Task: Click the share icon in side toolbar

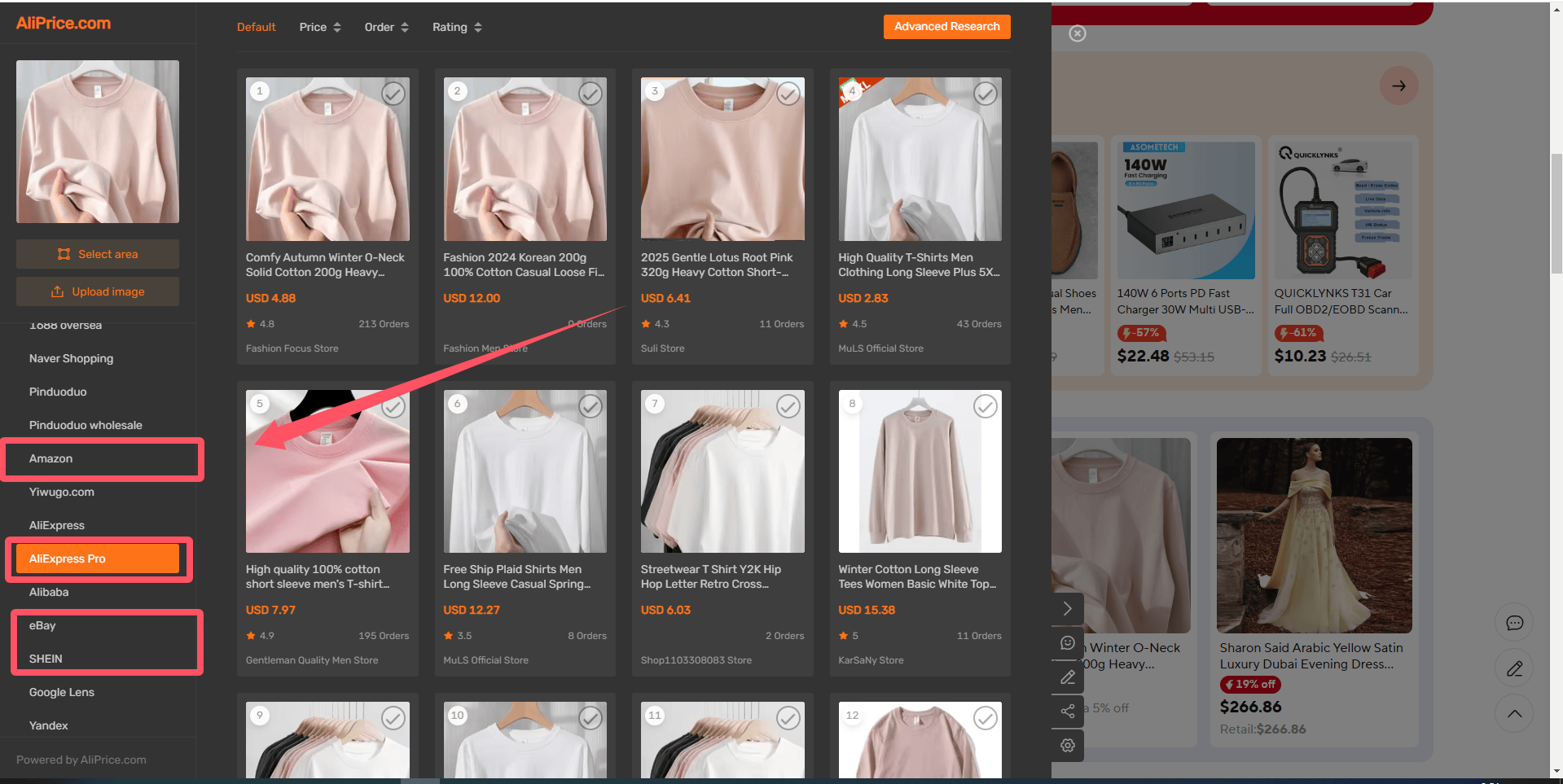Action: [x=1068, y=712]
